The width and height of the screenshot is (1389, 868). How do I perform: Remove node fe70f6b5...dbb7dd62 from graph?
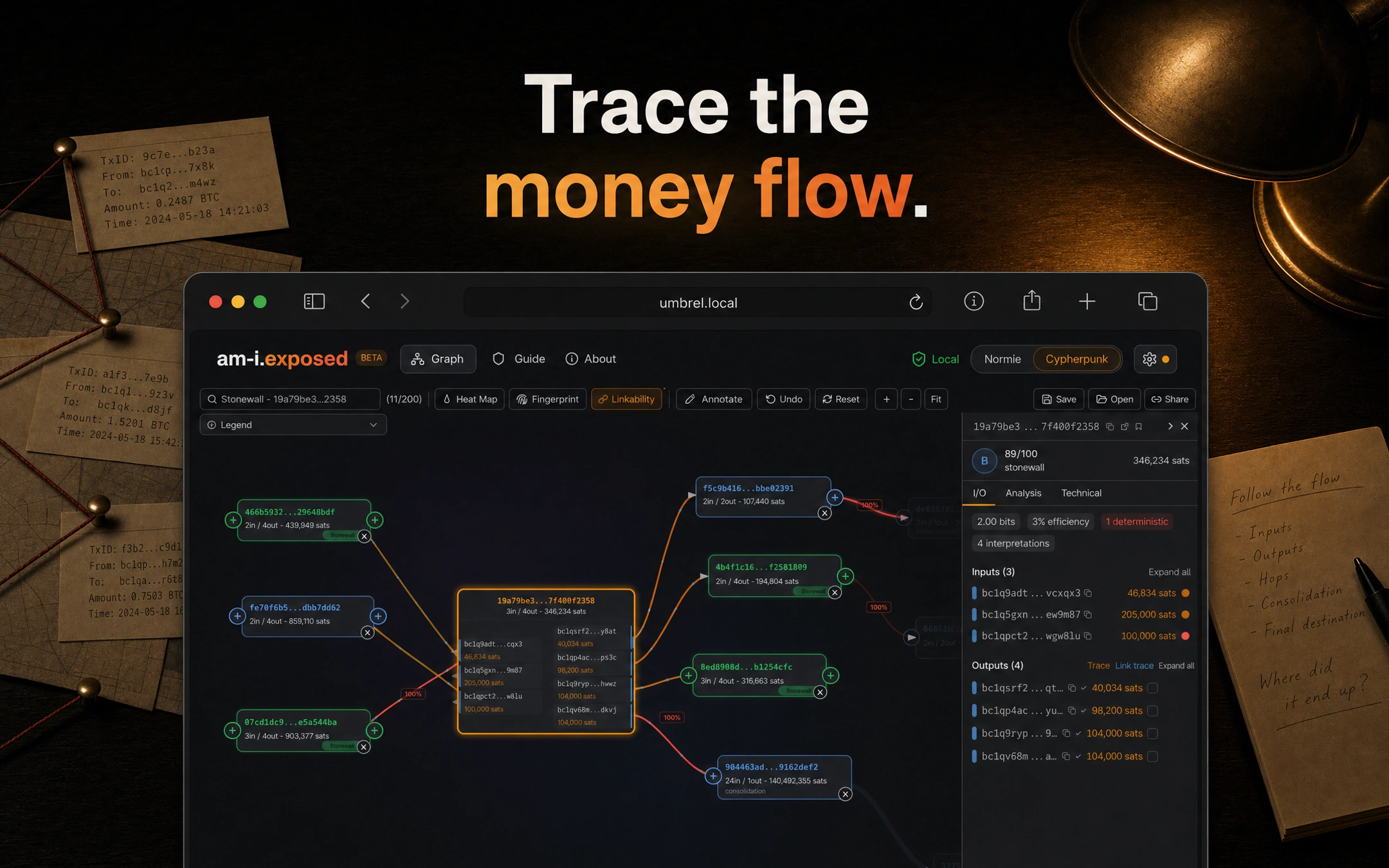(367, 633)
